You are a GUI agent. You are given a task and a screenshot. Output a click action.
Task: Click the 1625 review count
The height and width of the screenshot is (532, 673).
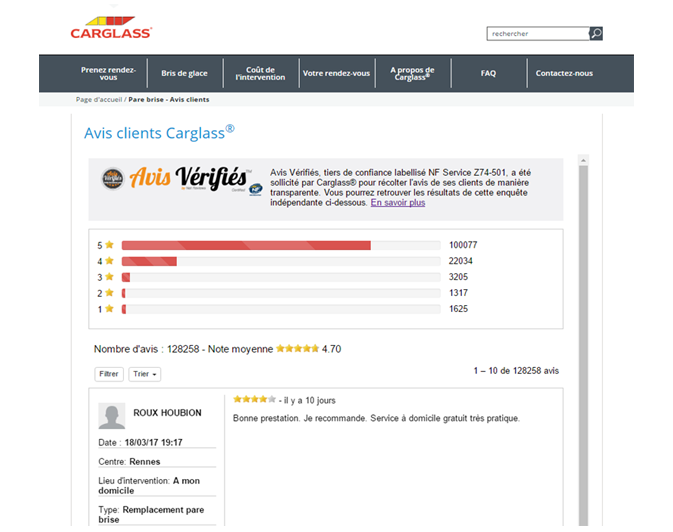tap(458, 309)
